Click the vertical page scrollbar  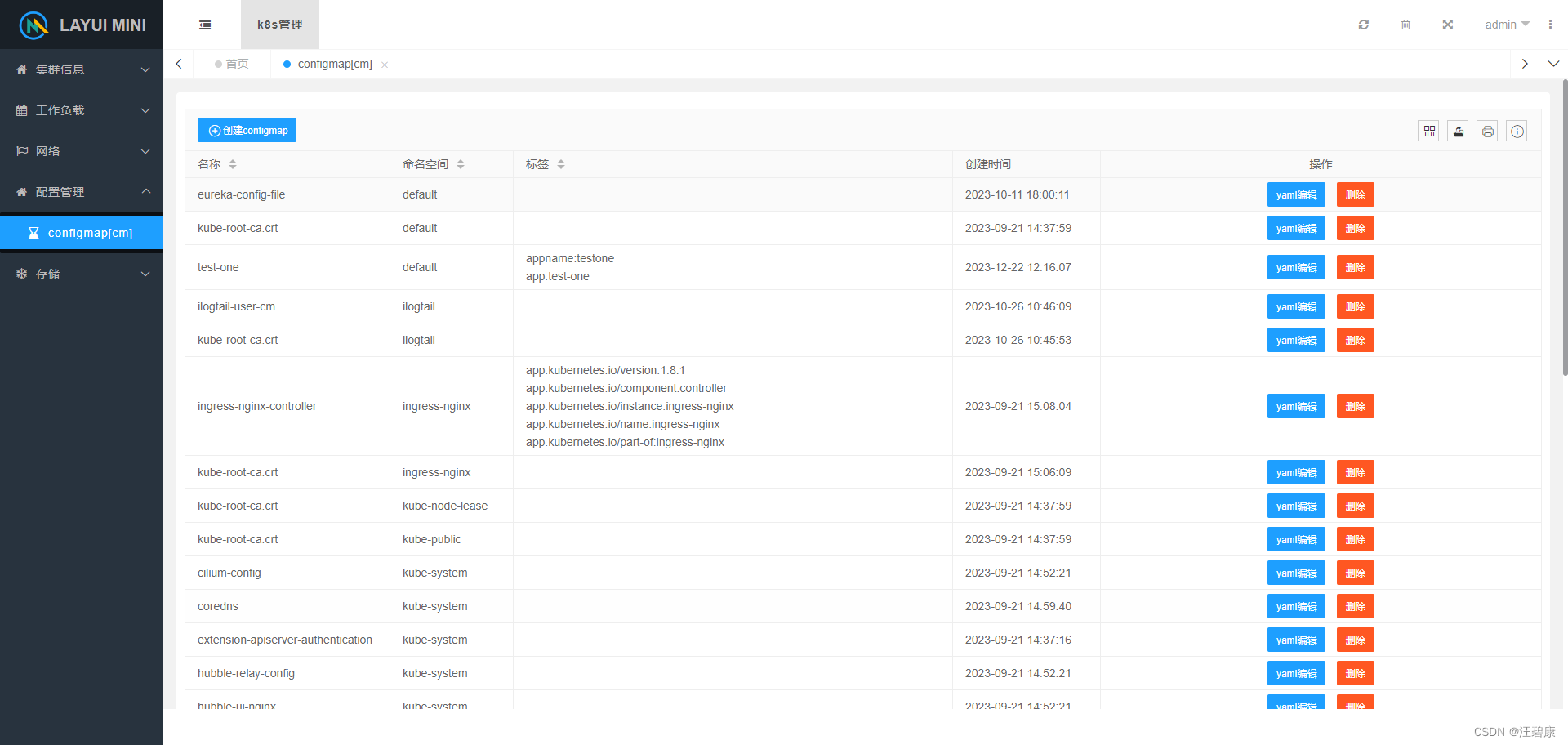click(1565, 227)
